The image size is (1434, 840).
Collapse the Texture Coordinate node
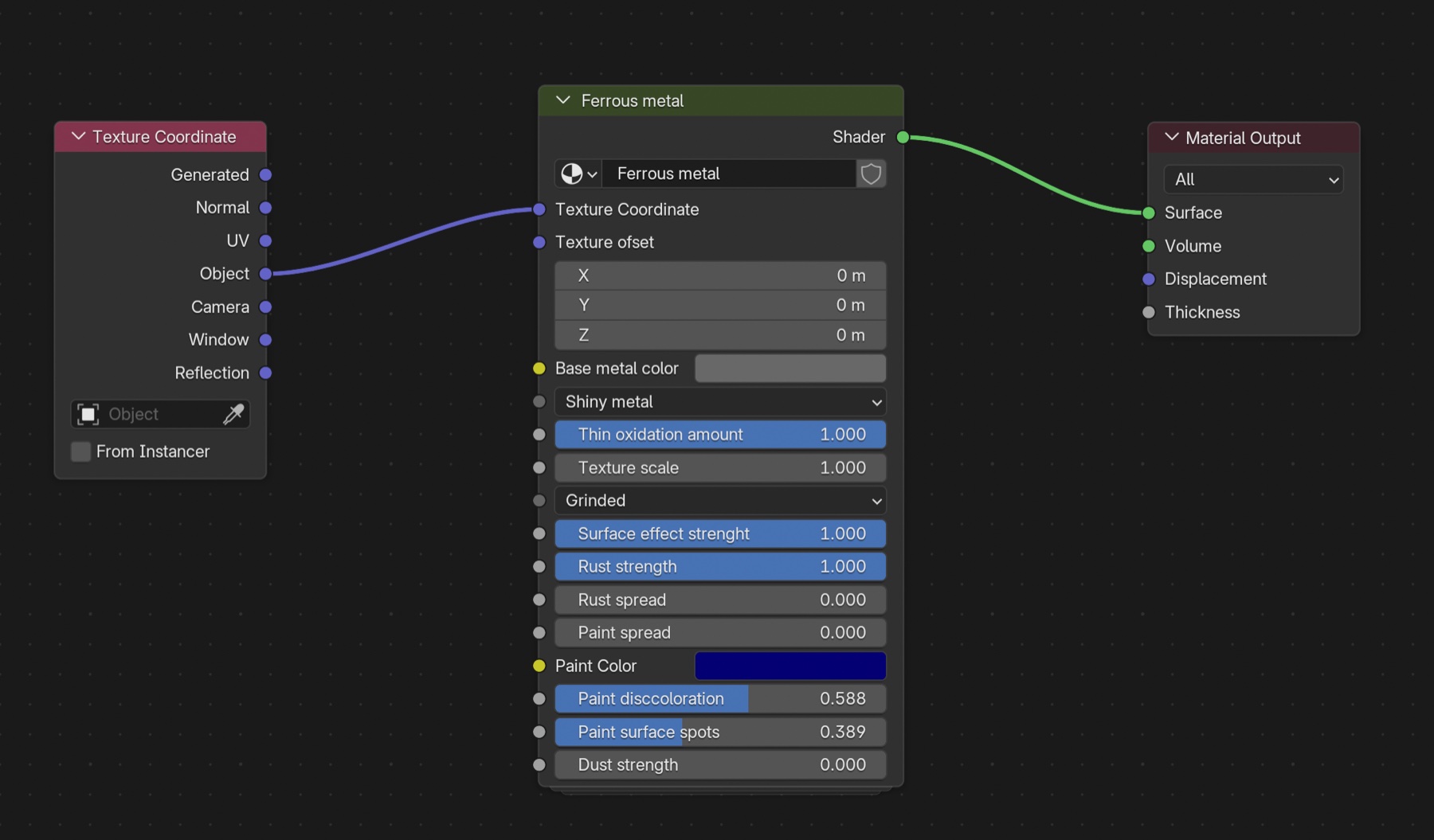click(x=78, y=136)
